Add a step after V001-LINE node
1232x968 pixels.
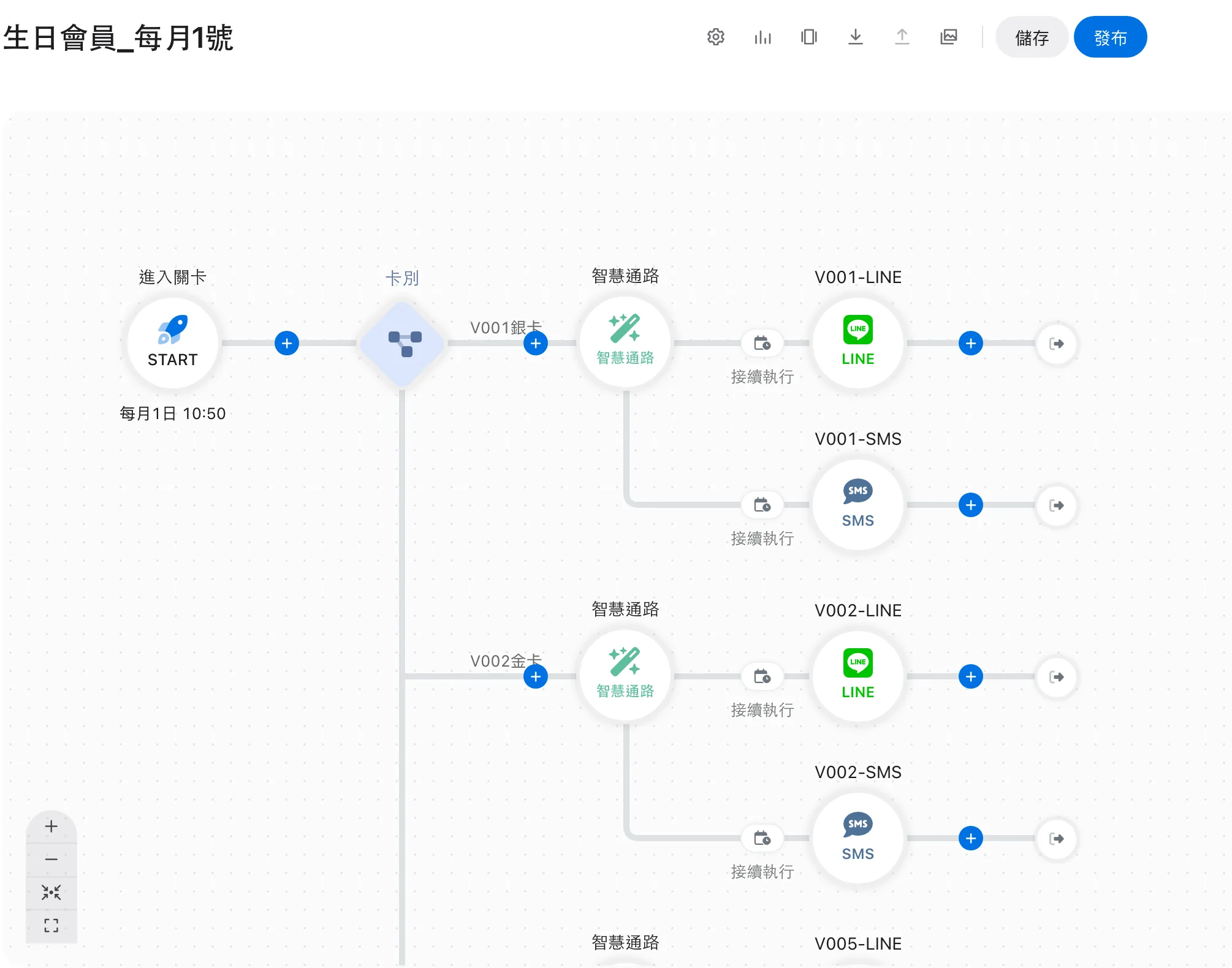point(971,343)
